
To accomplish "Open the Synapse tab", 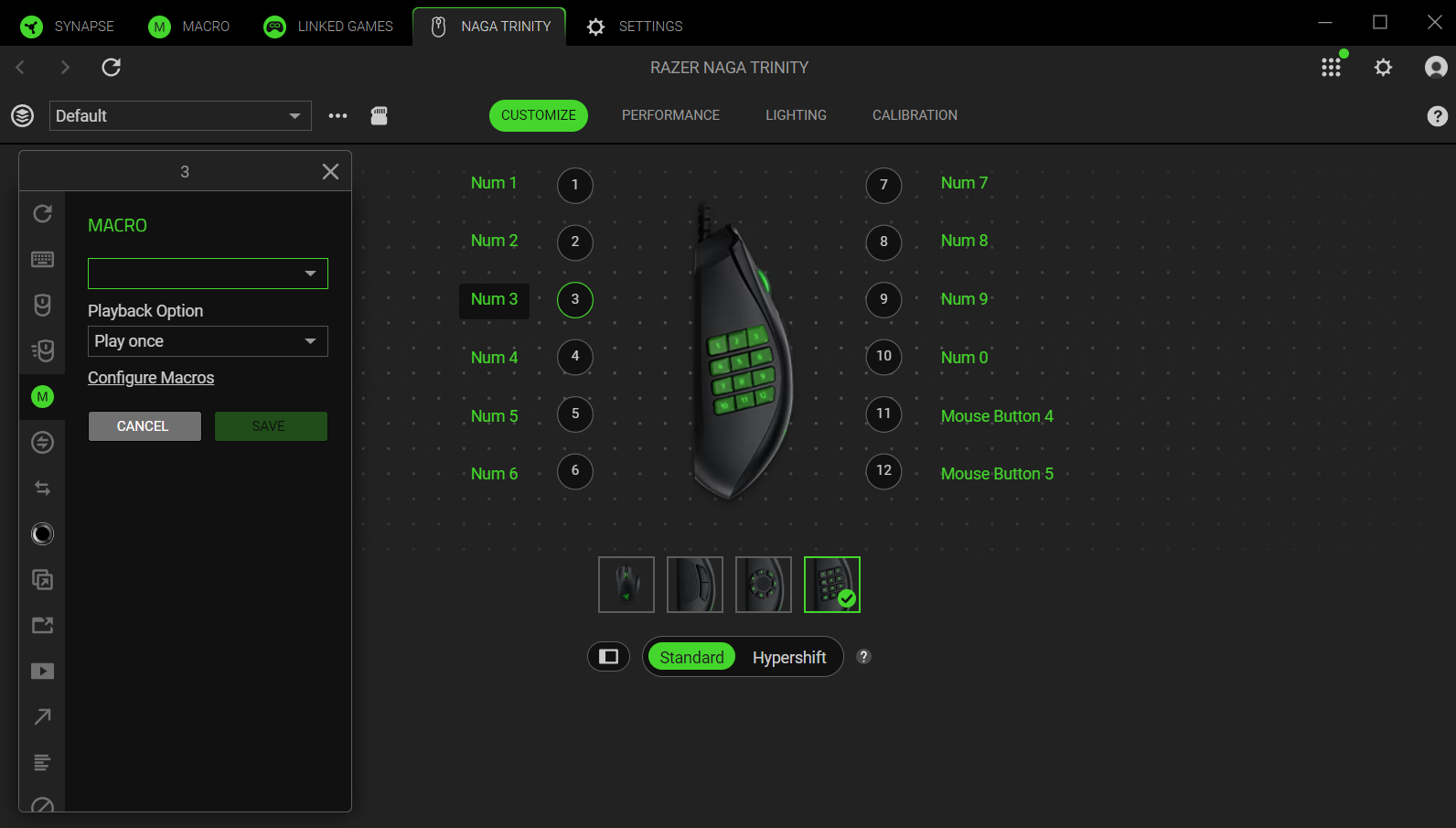I will [68, 27].
